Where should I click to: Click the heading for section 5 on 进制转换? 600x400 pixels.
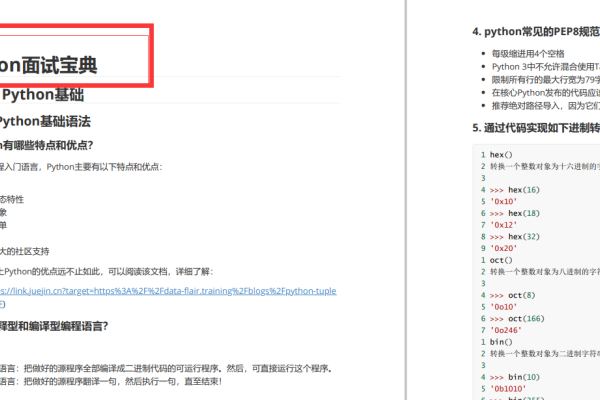point(535,128)
